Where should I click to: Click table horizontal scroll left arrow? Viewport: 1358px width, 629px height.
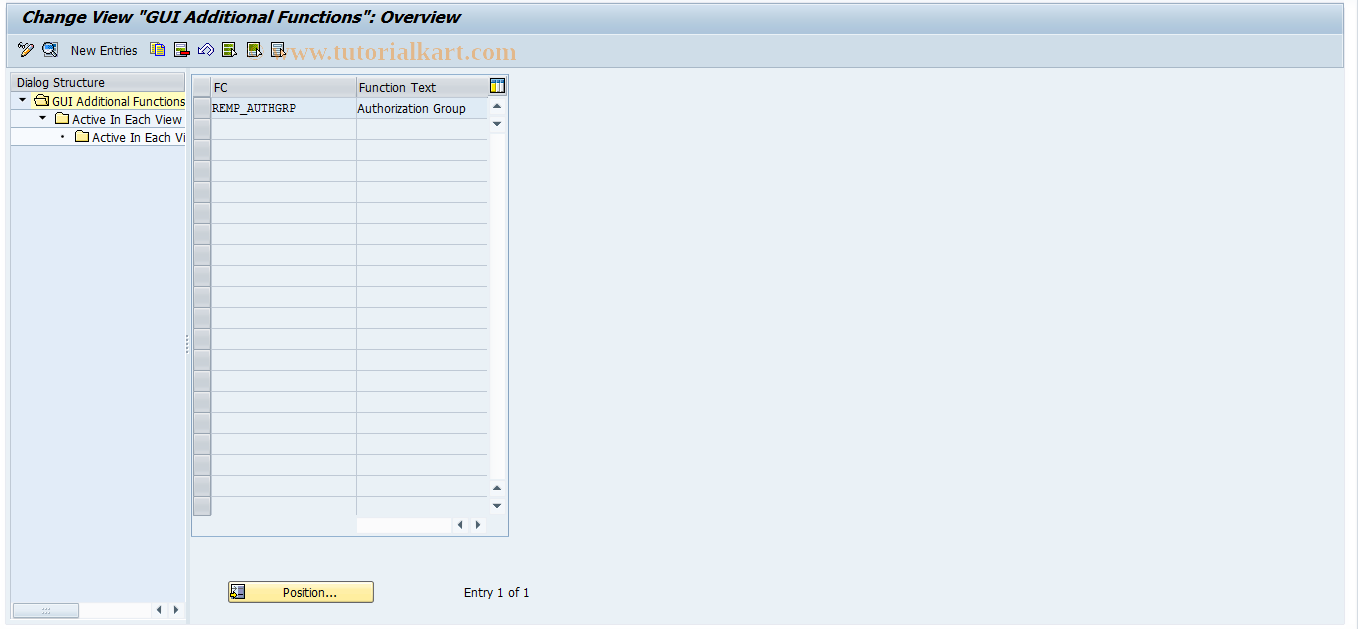click(460, 524)
